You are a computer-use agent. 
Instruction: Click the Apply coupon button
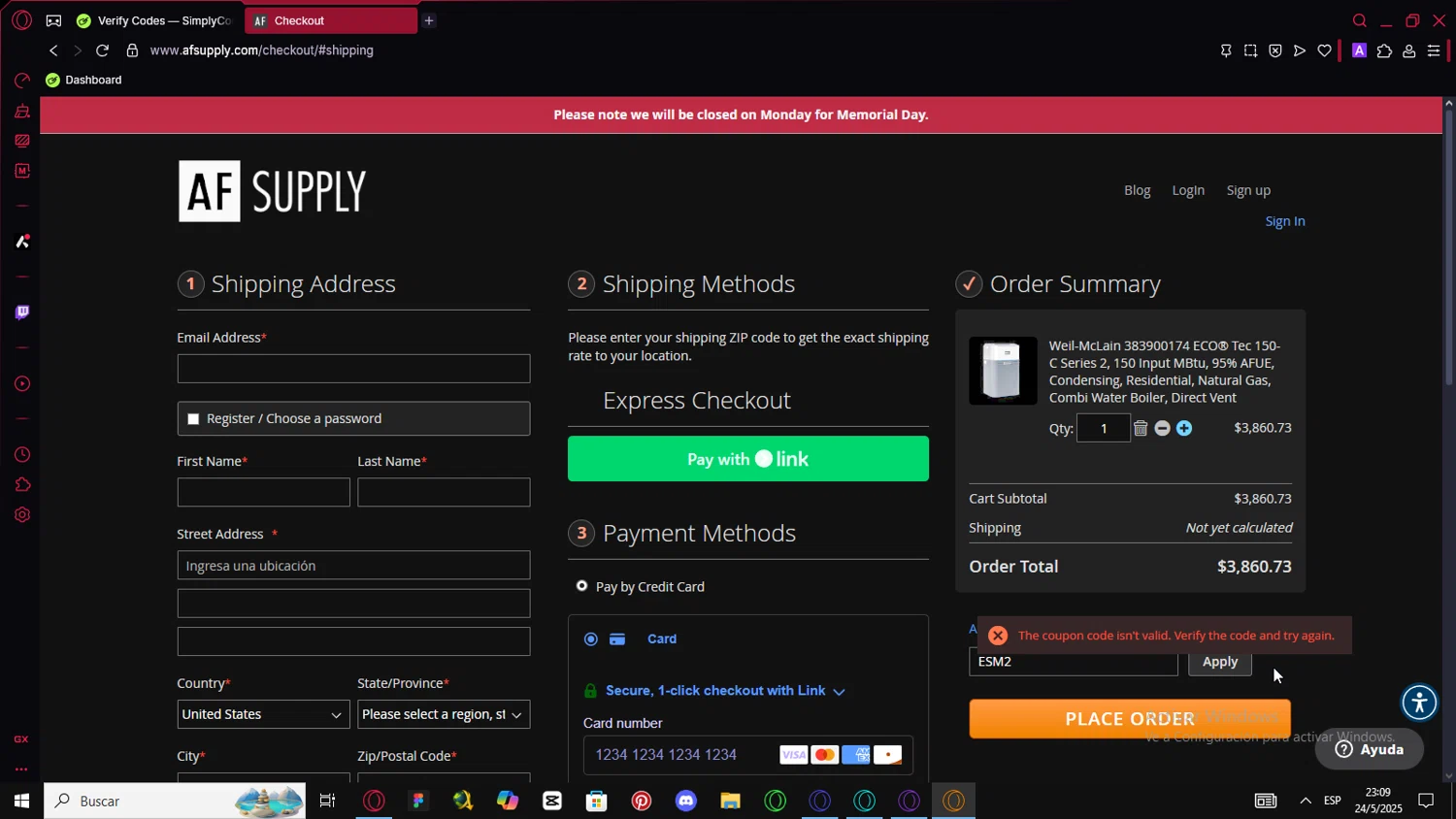point(1220,662)
